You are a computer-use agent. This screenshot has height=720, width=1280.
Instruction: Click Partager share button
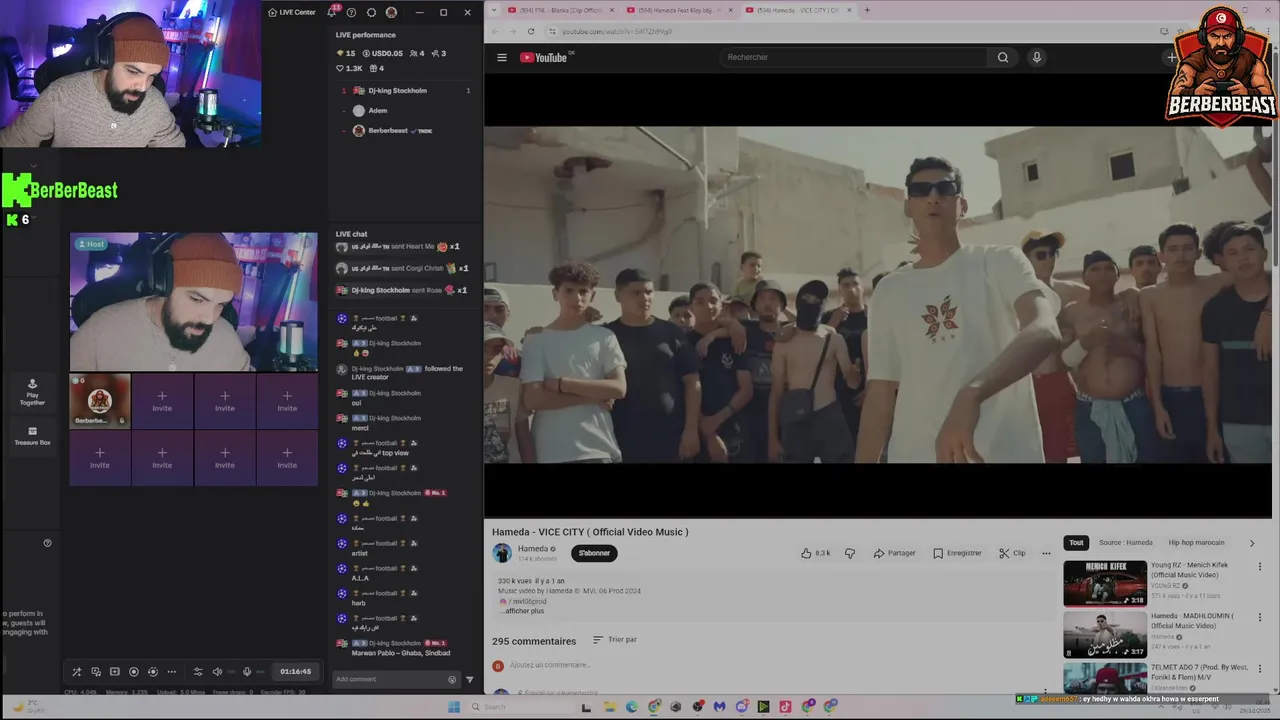tap(894, 553)
